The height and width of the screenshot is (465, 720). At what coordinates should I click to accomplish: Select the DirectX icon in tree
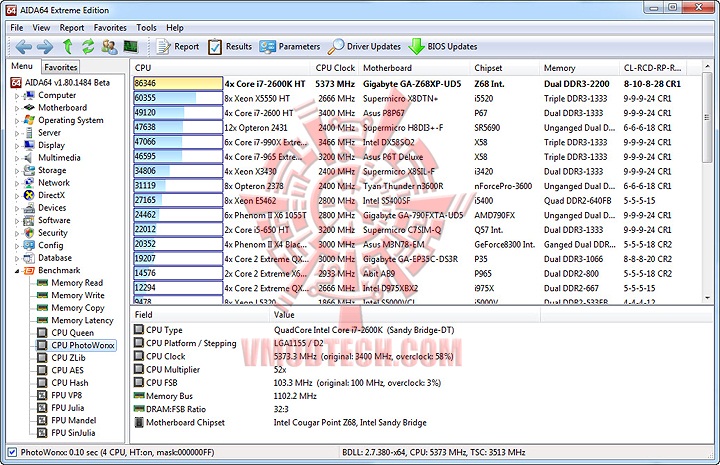29,195
